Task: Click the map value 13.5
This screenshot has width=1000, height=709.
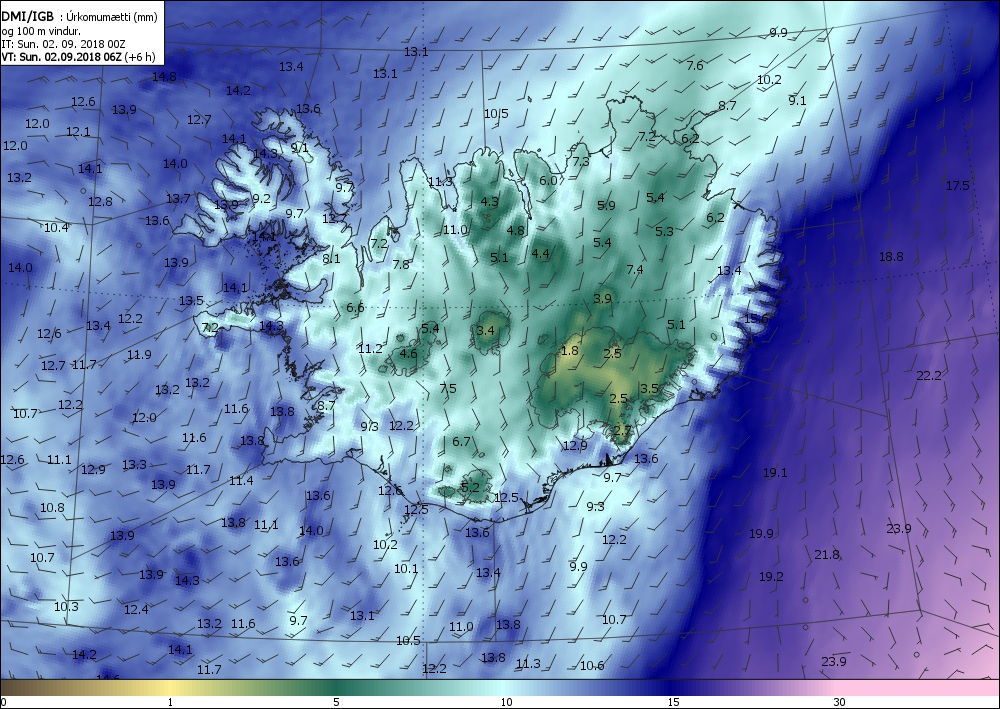Action: pyautogui.click(x=191, y=300)
